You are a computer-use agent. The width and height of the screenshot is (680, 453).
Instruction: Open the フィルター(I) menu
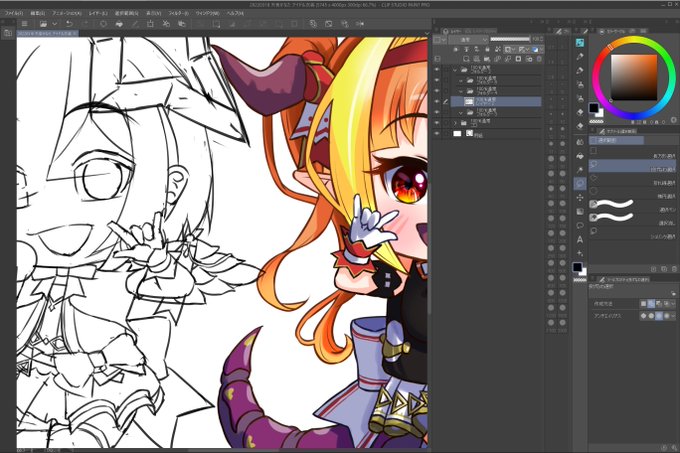tap(178, 13)
